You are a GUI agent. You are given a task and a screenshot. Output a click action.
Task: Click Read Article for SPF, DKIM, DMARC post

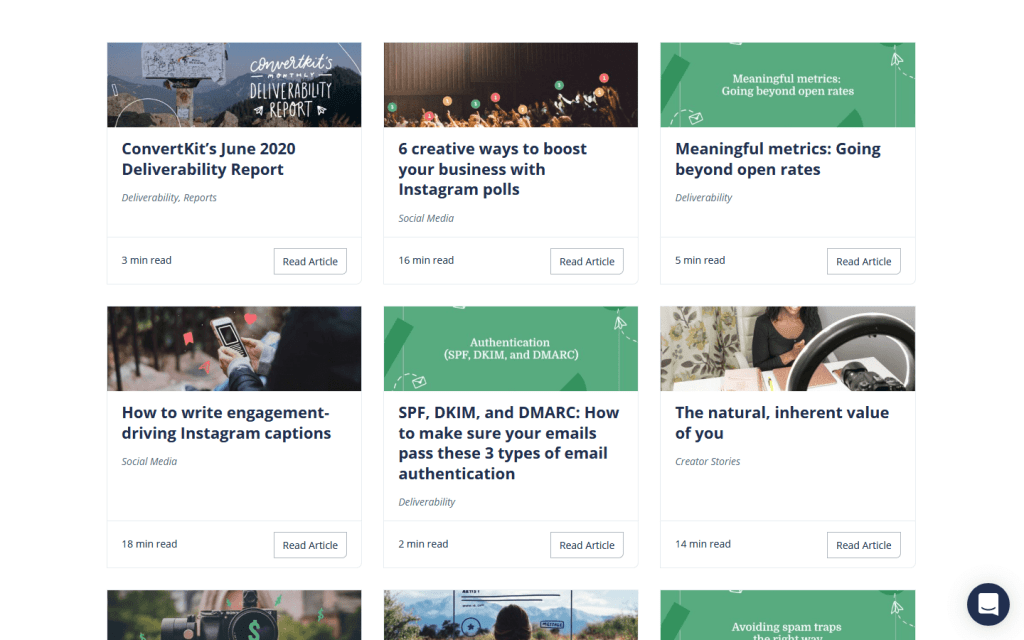[x=587, y=545]
